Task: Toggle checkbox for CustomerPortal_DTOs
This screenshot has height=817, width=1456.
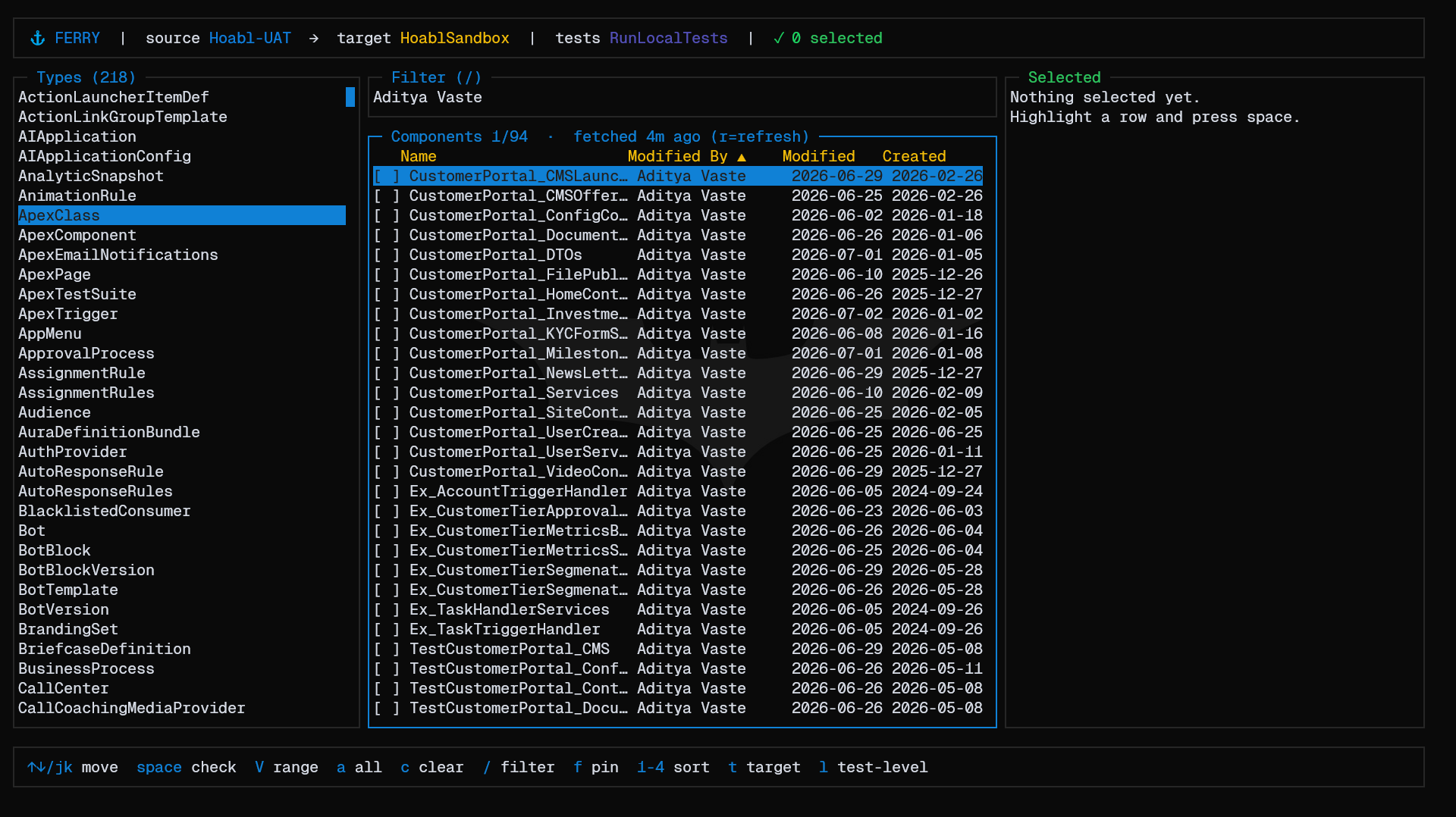Action: 387,255
